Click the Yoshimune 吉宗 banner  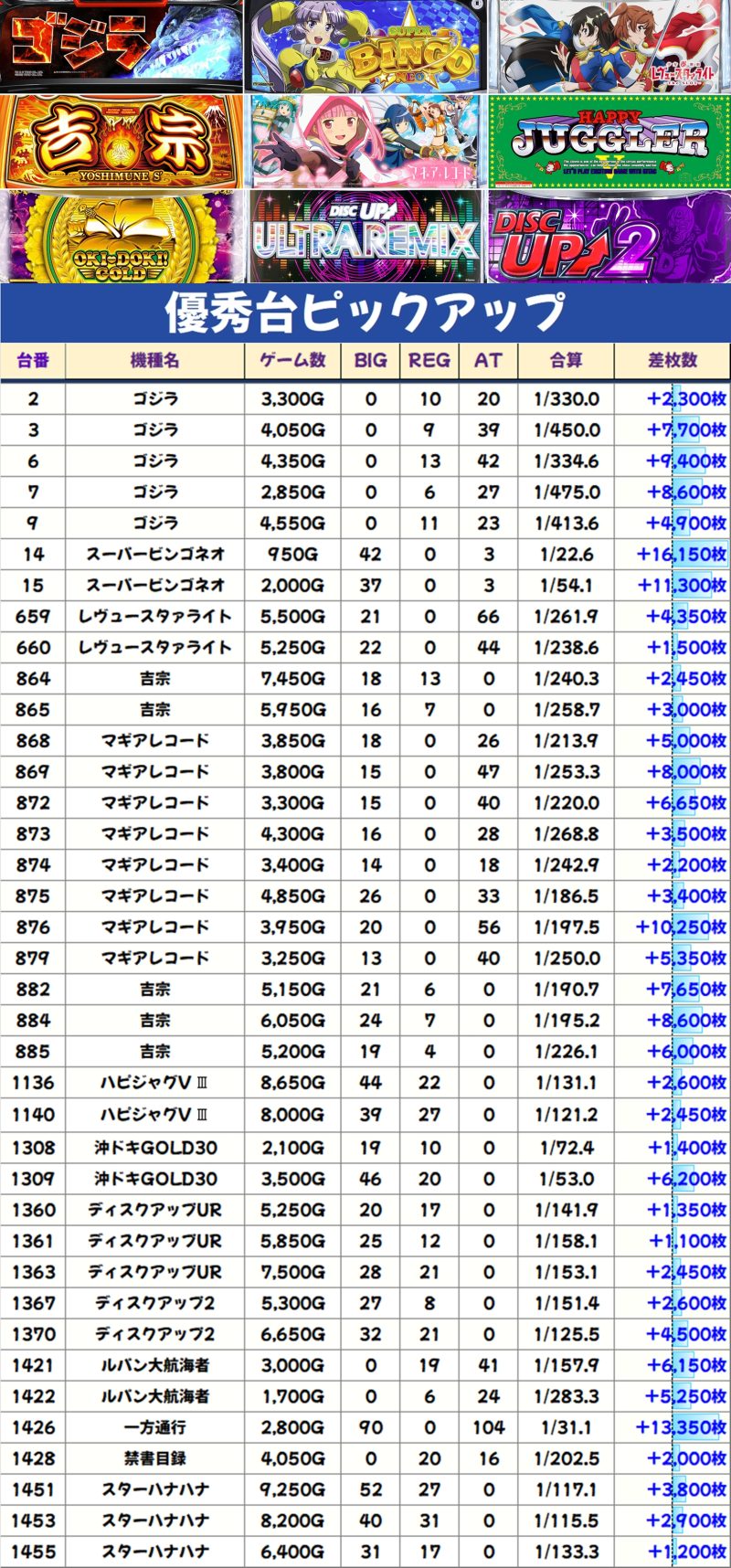(x=122, y=142)
